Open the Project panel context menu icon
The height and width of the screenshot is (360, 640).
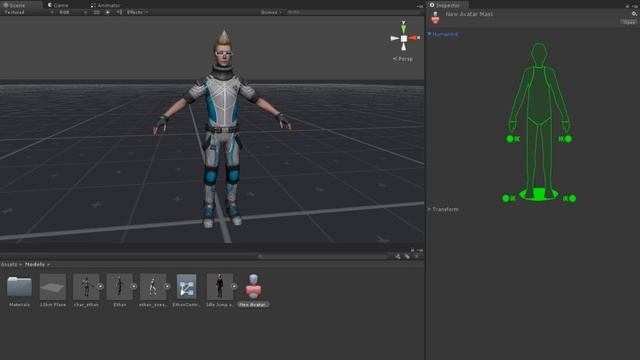pos(420,250)
